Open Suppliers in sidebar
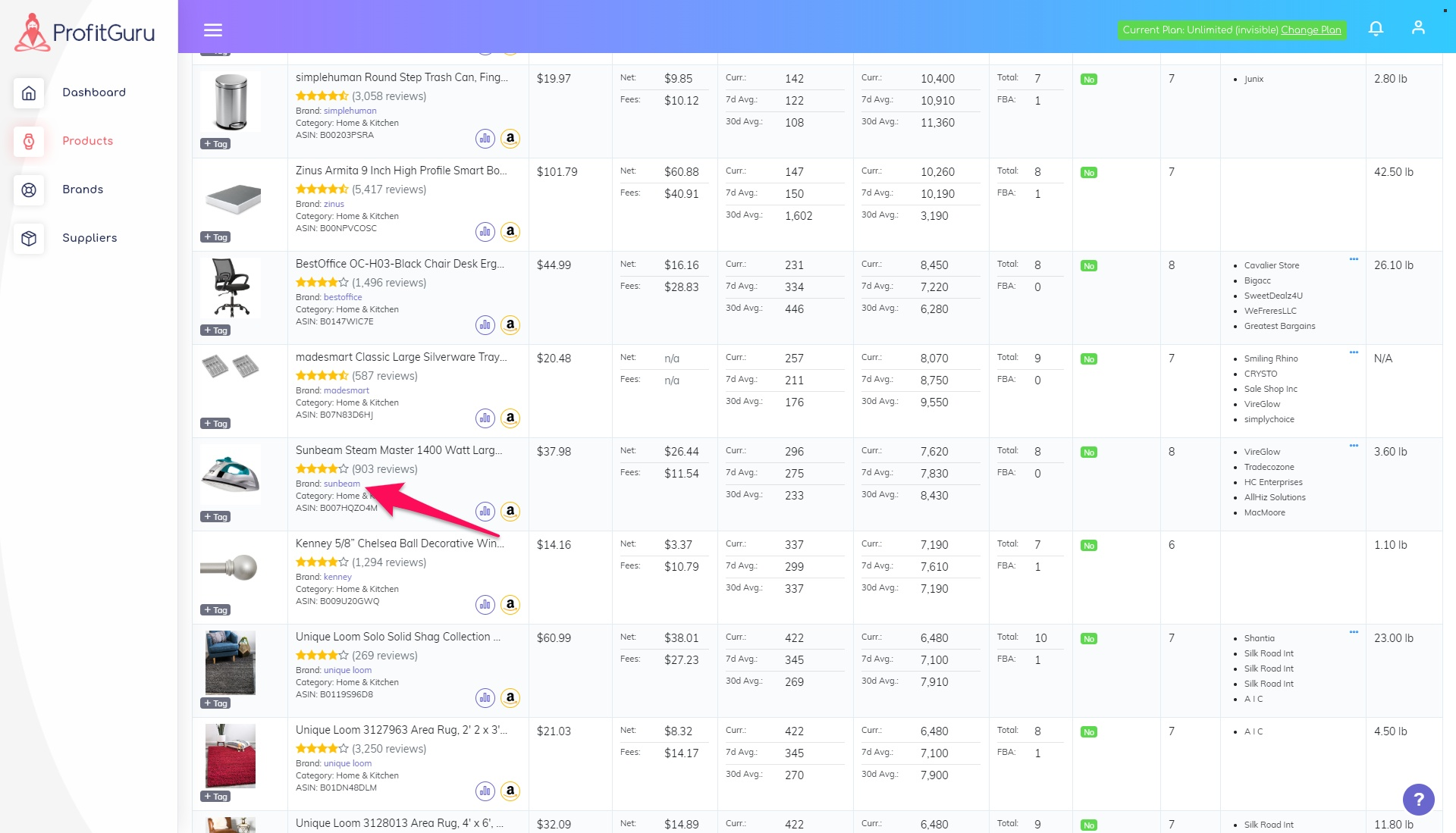Image resolution: width=1456 pixels, height=833 pixels. [89, 238]
